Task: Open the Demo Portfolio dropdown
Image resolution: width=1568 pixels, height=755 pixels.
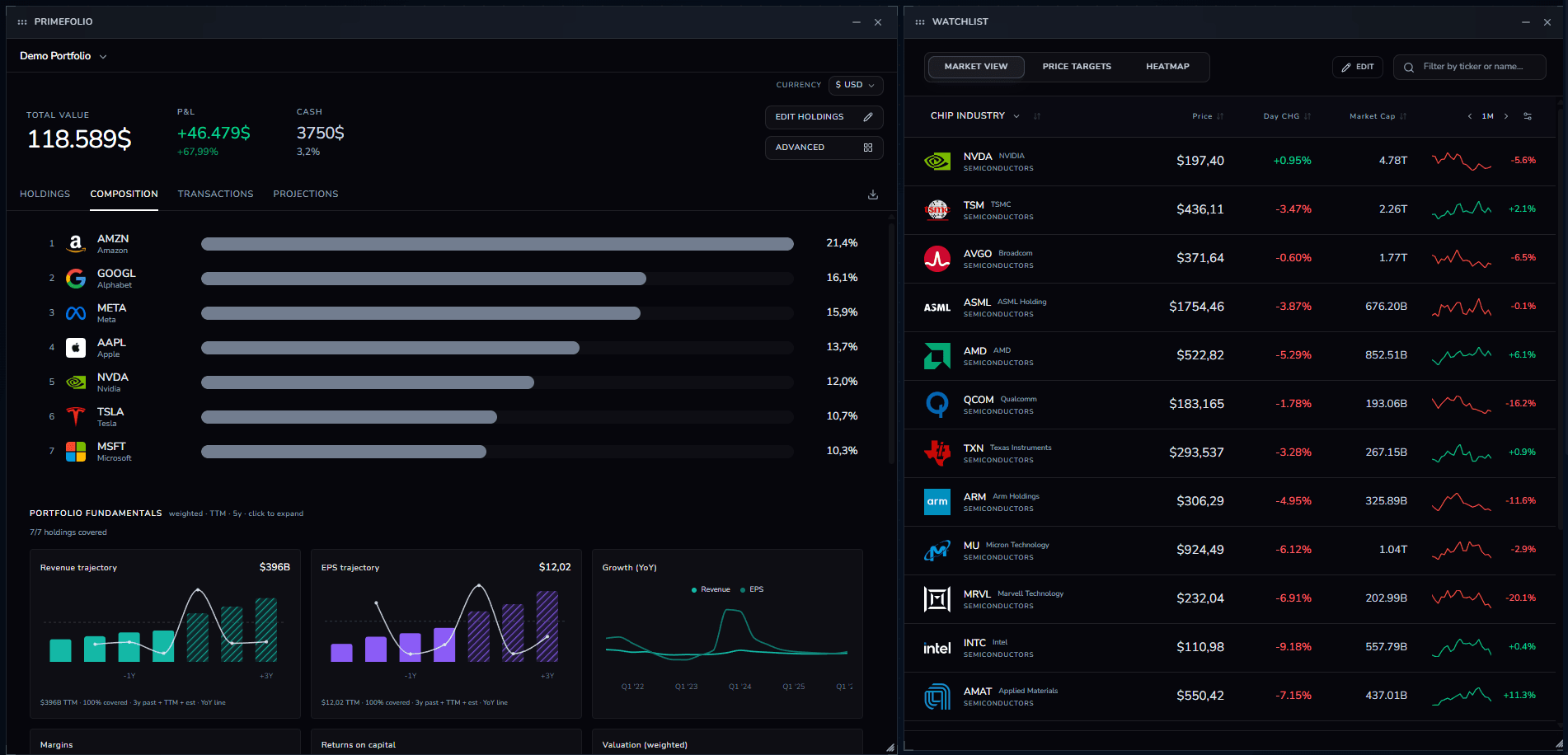Action: [x=63, y=56]
